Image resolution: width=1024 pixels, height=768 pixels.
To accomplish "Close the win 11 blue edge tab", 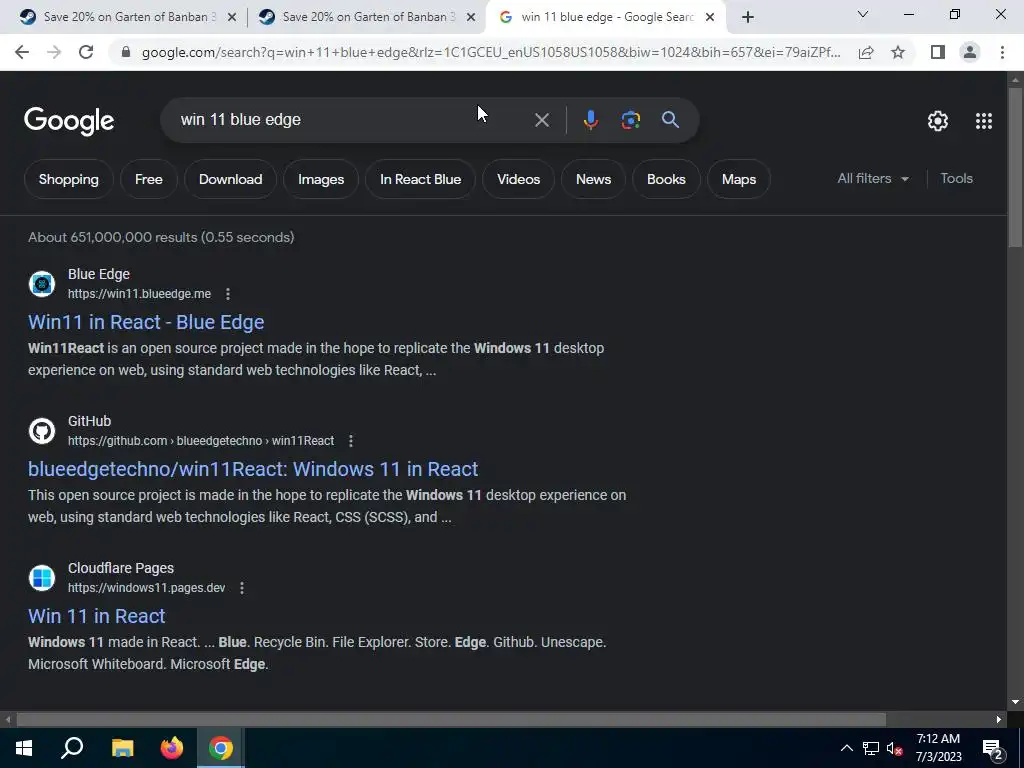I will [x=710, y=18].
